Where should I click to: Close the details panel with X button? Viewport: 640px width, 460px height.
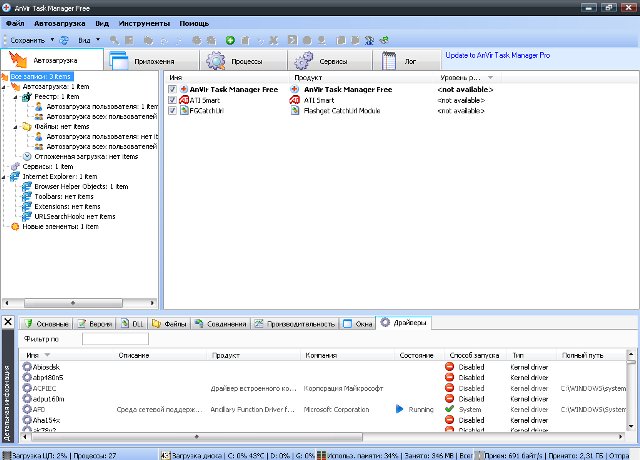8,322
